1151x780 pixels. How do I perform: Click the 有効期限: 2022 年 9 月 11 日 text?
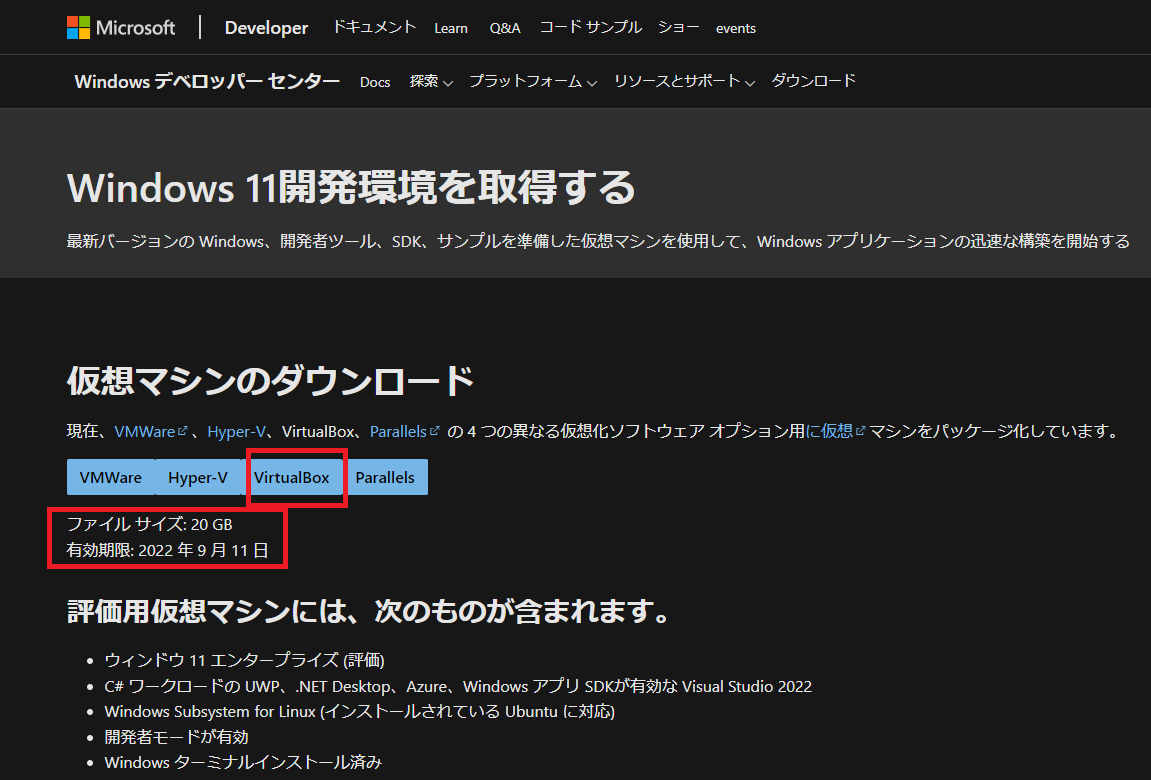168,550
